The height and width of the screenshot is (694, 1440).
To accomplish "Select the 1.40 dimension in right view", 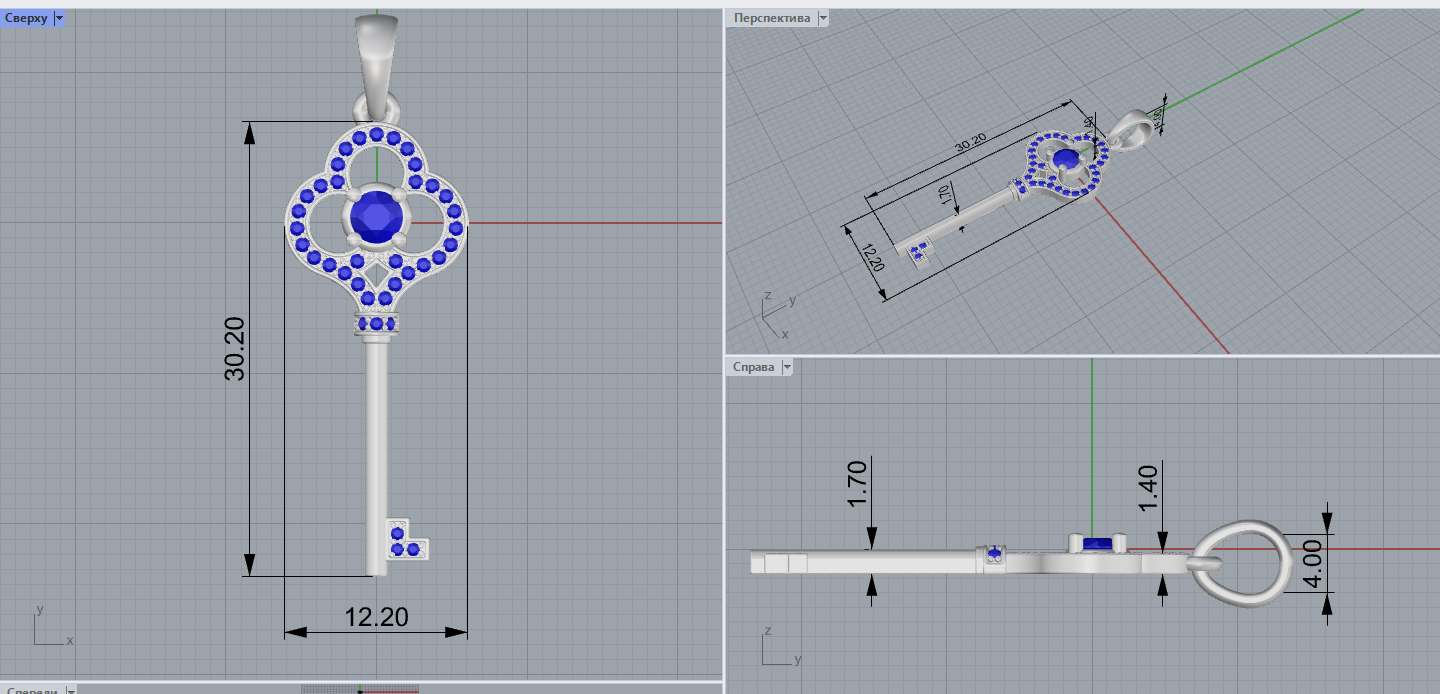I will coord(1149,488).
